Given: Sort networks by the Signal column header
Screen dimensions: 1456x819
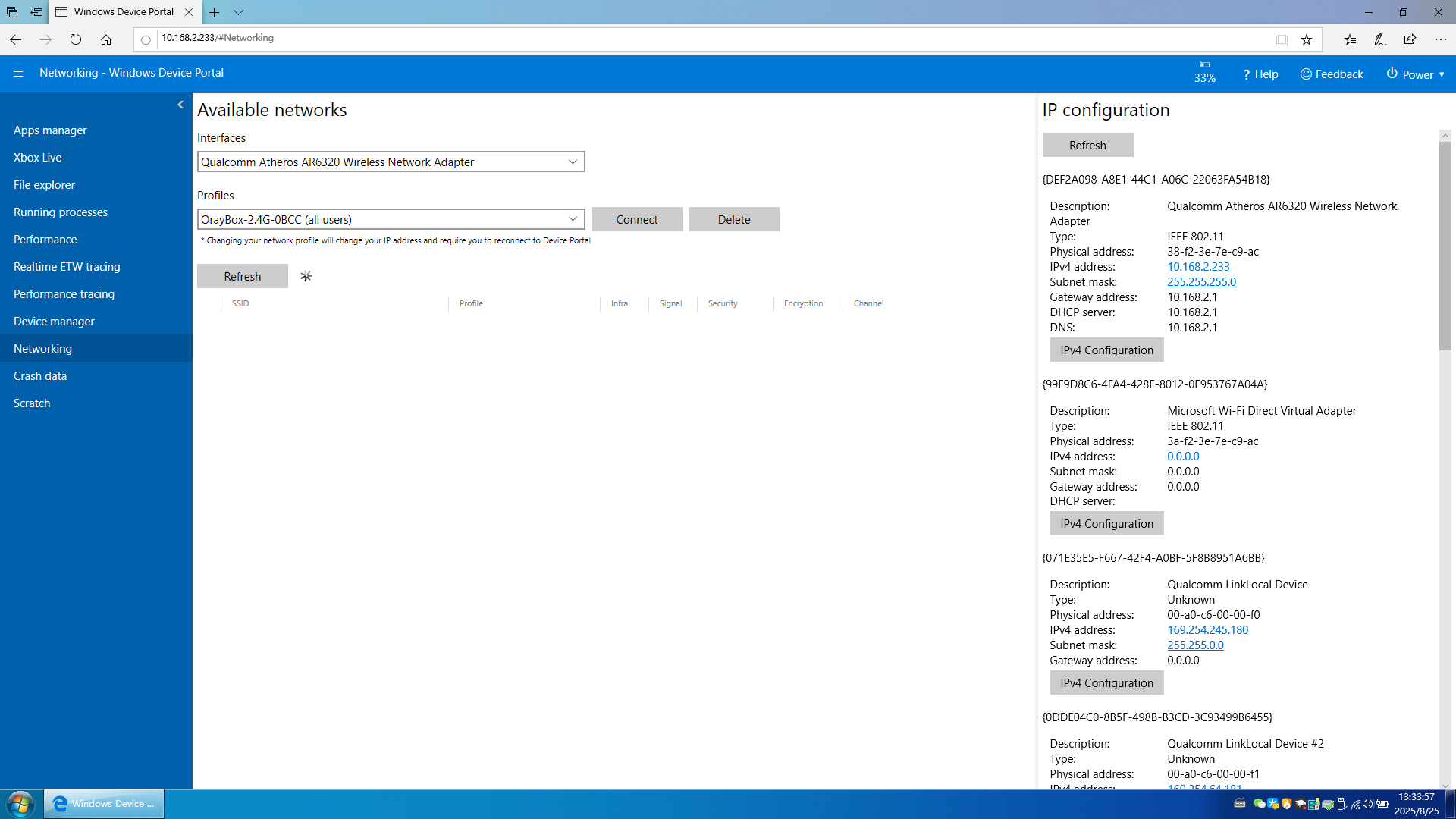Looking at the screenshot, I should (670, 303).
